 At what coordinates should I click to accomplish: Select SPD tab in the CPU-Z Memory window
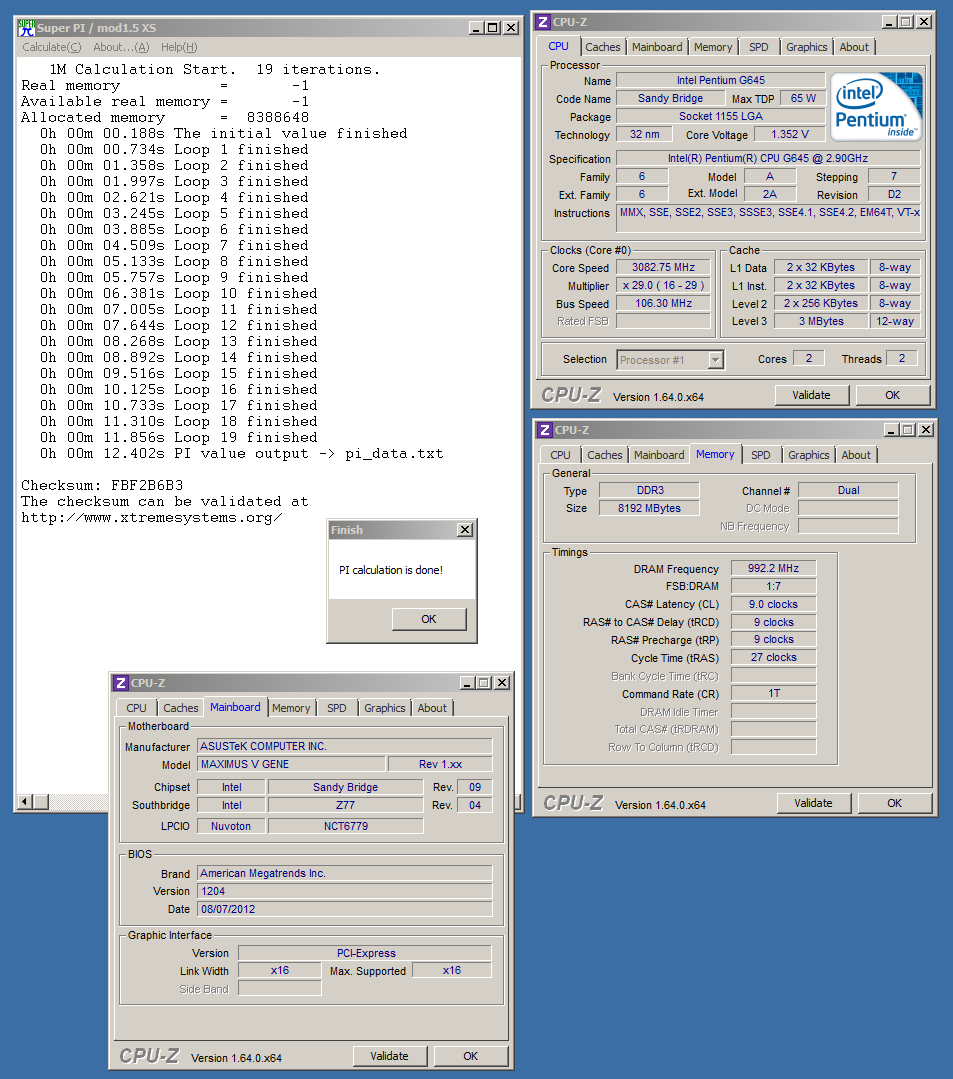(x=761, y=455)
